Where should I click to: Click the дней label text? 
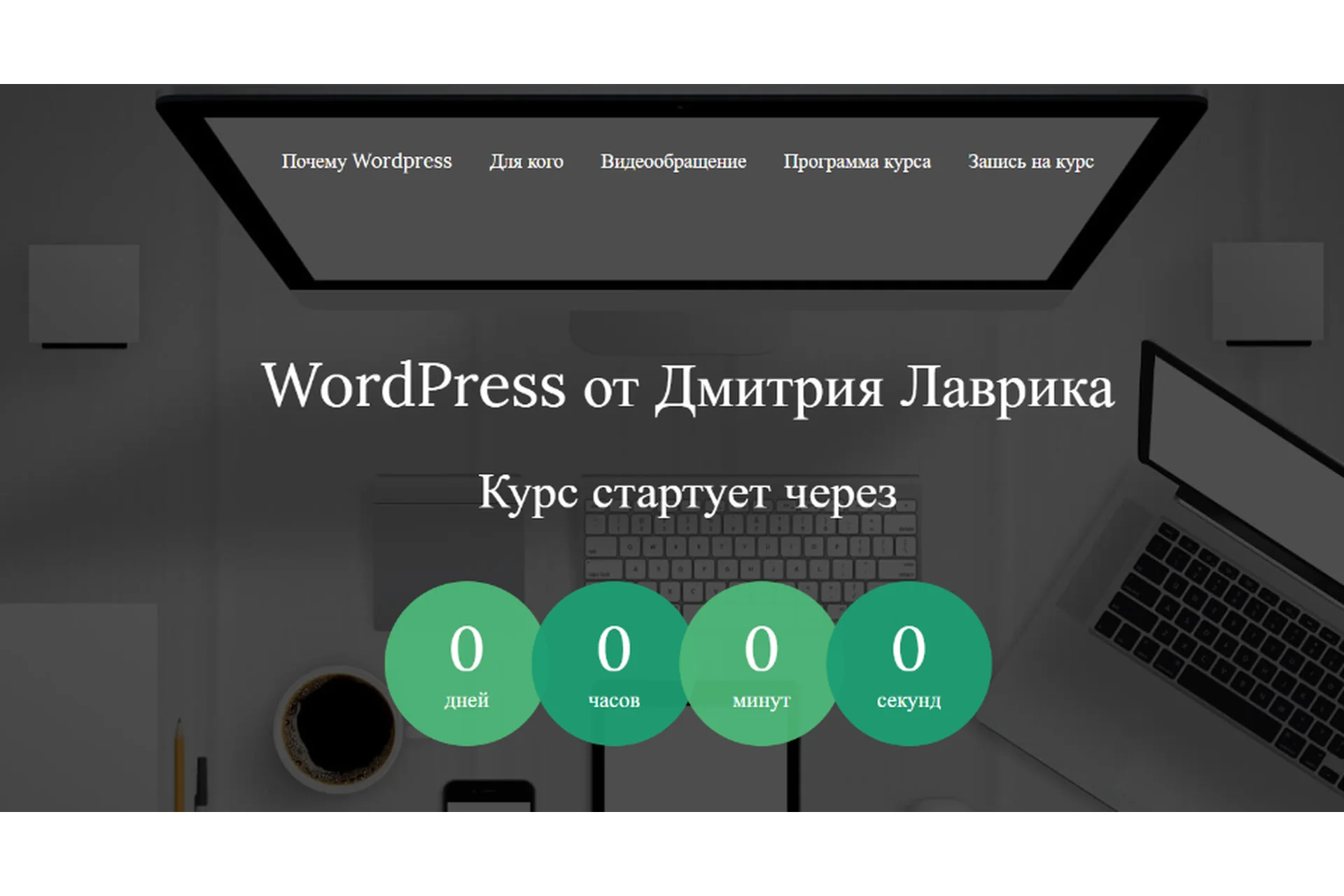coord(468,700)
